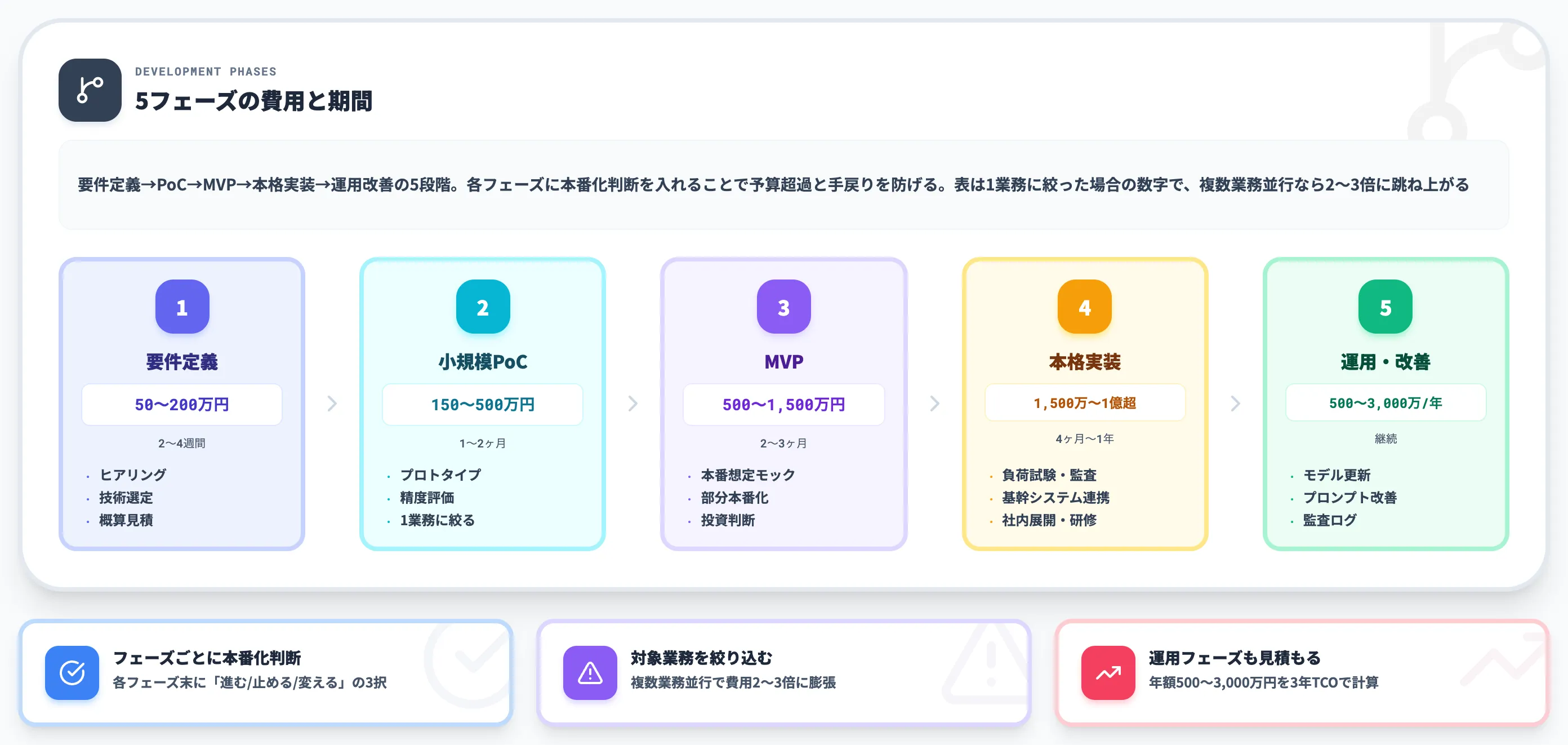Image resolution: width=1568 pixels, height=745 pixels.
Task: Click the プロトタイプ bullet item
Action: pyautogui.click(x=440, y=475)
